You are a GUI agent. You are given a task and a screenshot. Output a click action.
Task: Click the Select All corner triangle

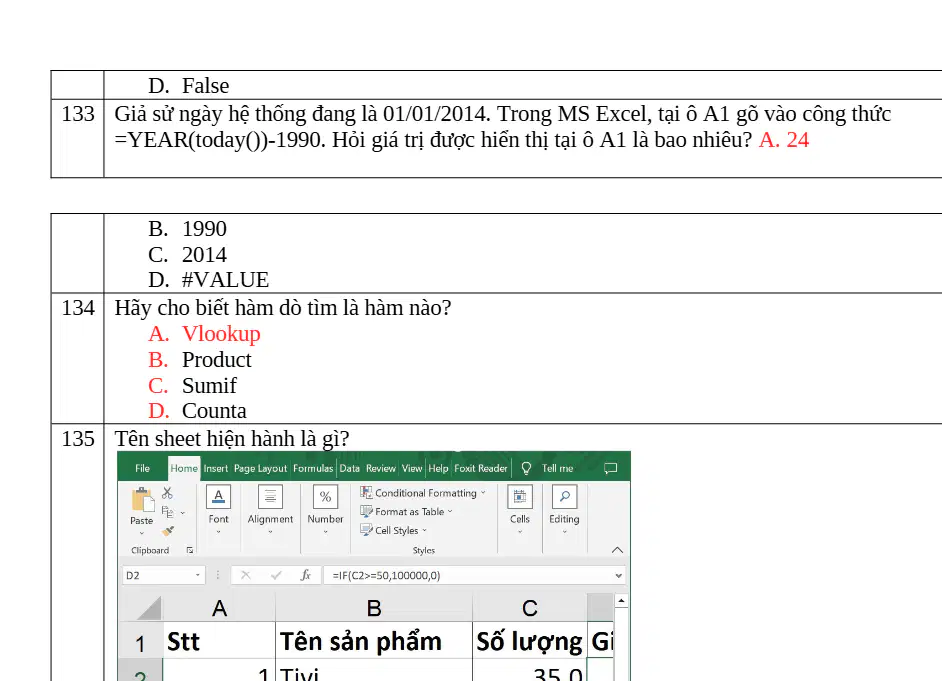pos(148,608)
